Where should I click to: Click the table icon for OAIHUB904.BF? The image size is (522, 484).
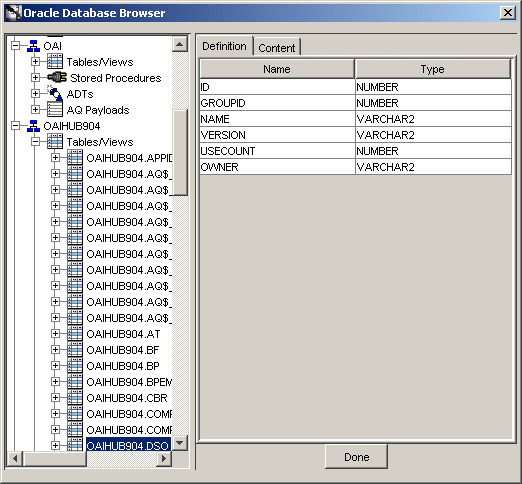click(x=75, y=349)
